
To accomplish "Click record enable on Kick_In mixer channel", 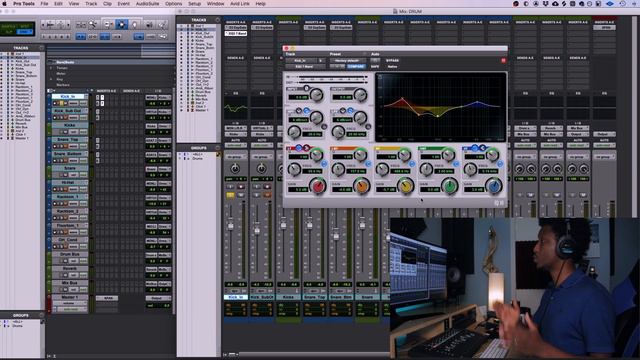I will tap(241, 187).
